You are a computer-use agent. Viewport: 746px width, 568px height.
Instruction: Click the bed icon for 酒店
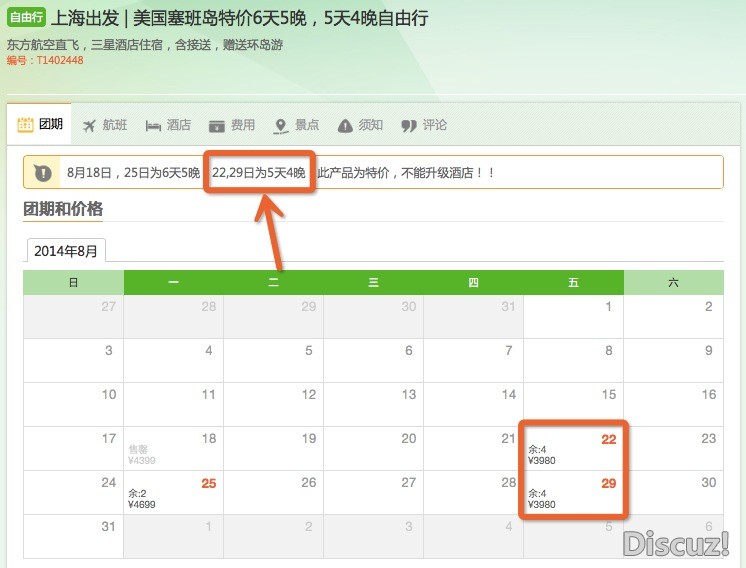(153, 126)
